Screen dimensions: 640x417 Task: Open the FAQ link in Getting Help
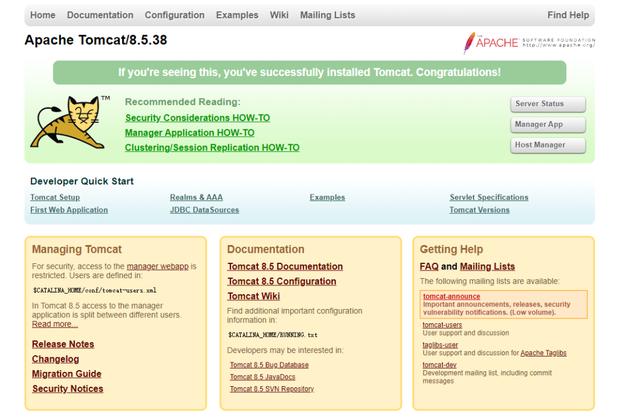tap(429, 267)
